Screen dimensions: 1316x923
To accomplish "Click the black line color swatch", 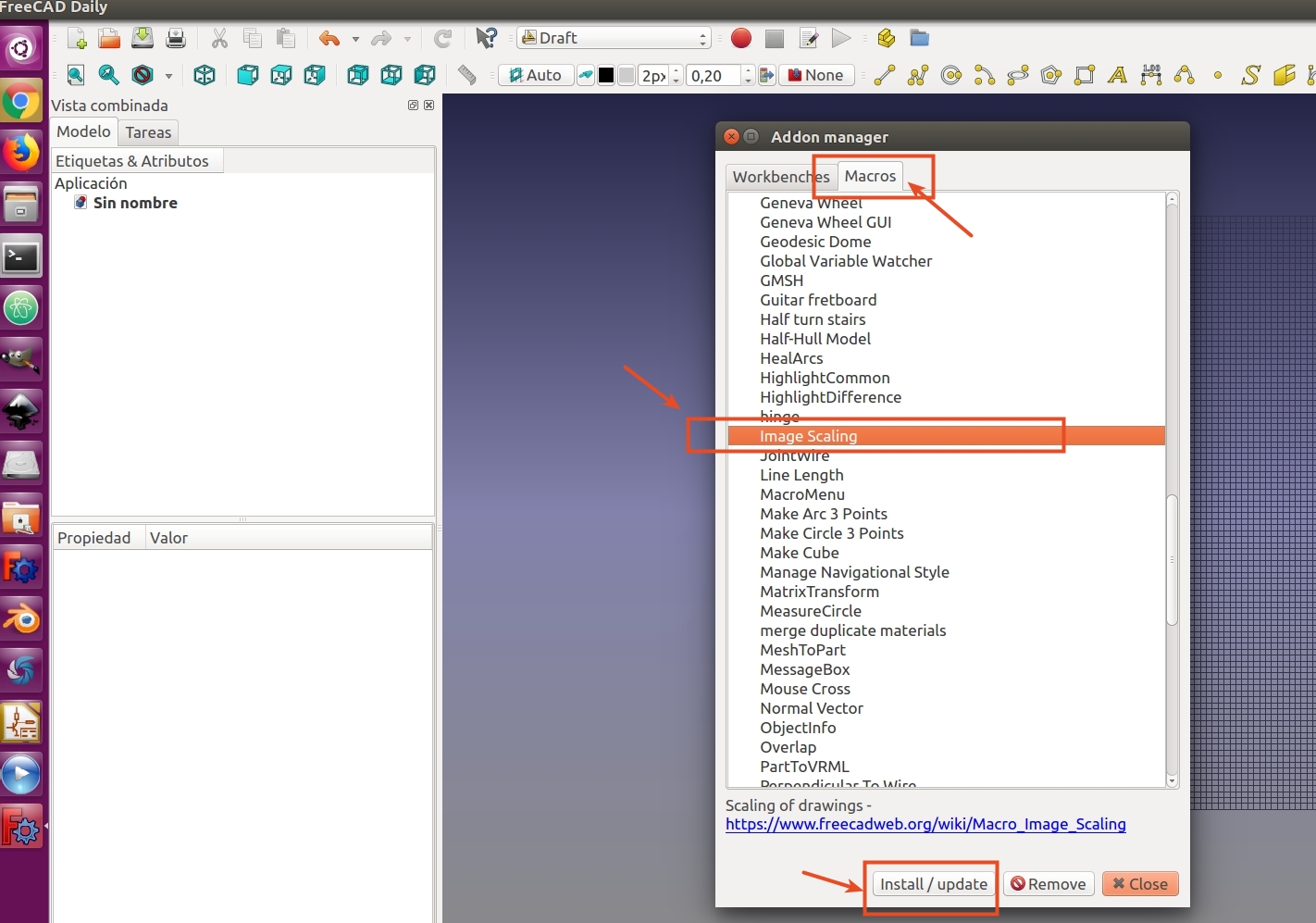I will pyautogui.click(x=606, y=75).
